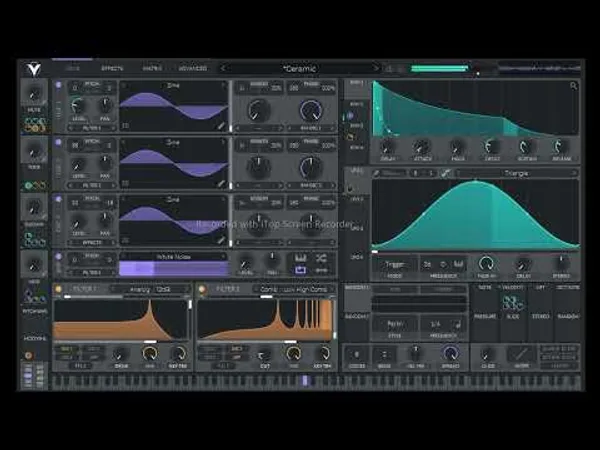The height and width of the screenshot is (450, 600).
Task: Toggle Oscillator 2 on/off
Action: pos(59,142)
